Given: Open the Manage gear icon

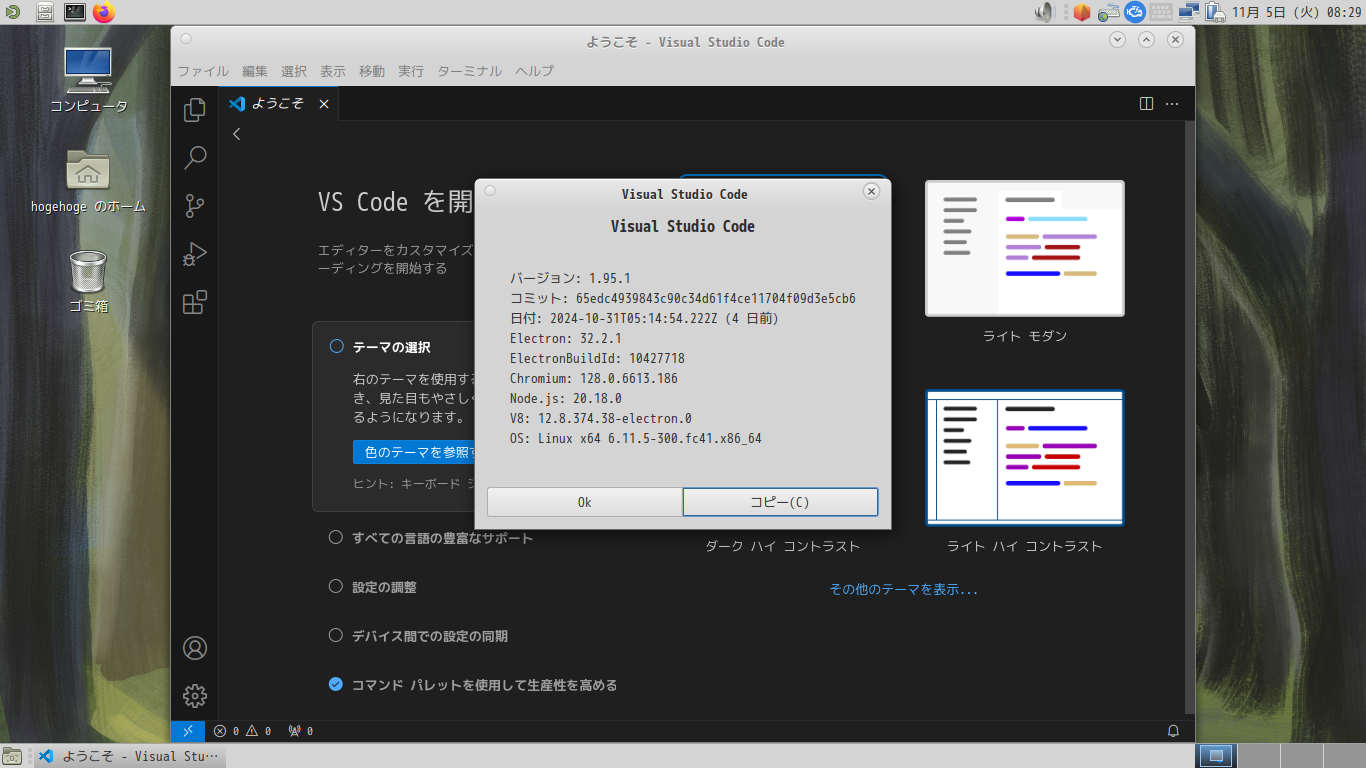Looking at the screenshot, I should pos(195,696).
